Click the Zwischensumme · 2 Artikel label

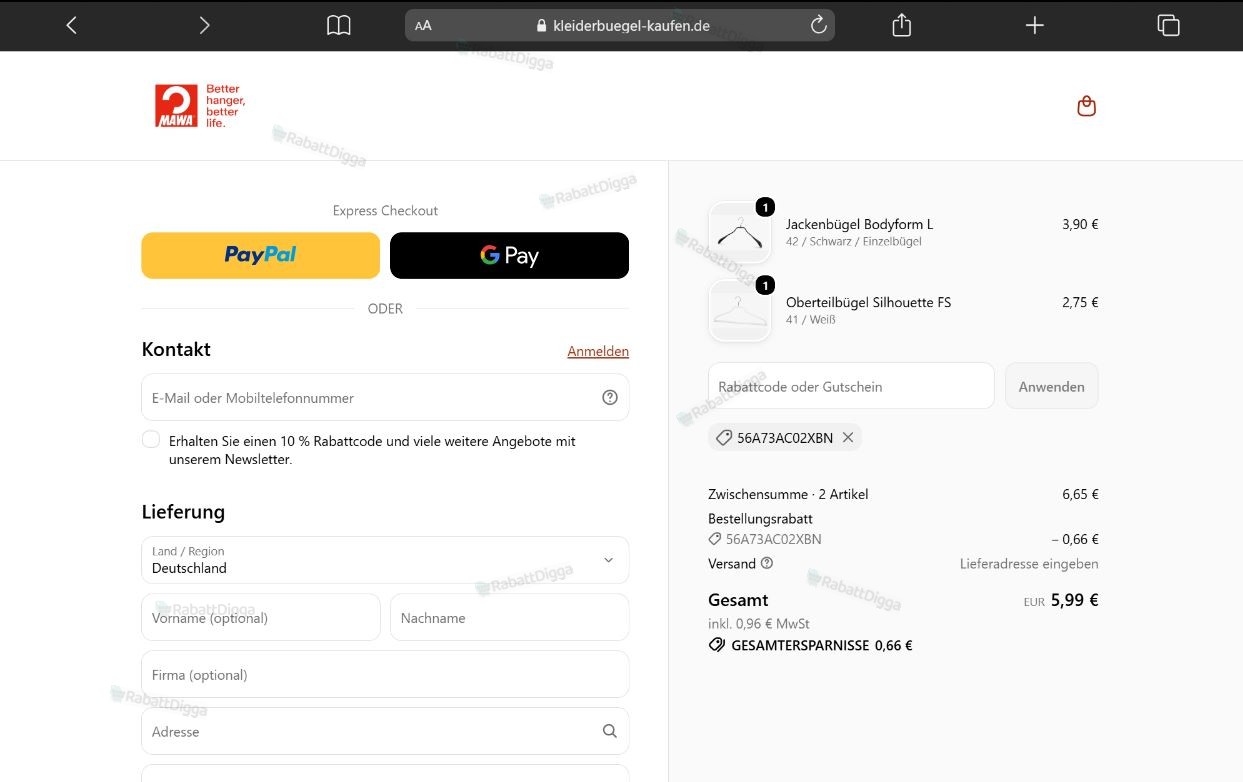click(788, 494)
